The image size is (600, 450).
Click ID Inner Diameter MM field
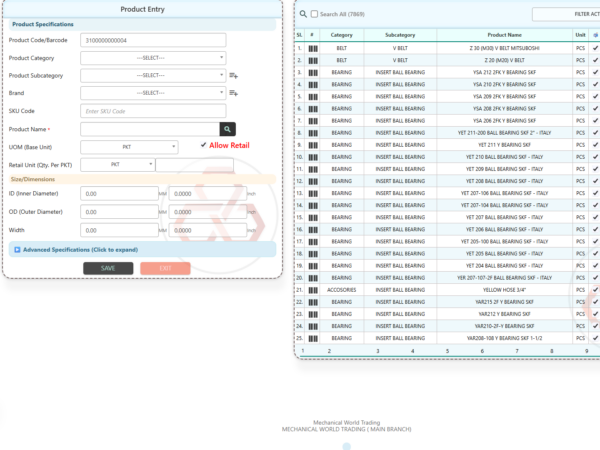(x=119, y=194)
